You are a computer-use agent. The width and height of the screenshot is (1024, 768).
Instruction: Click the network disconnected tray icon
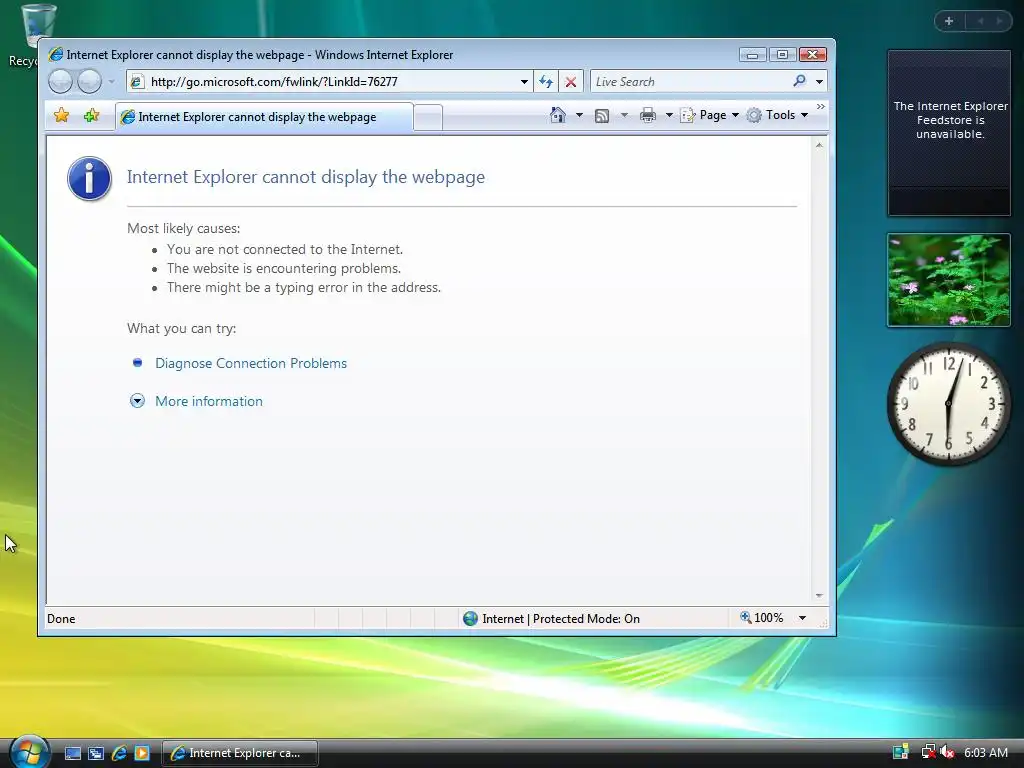[927, 752]
